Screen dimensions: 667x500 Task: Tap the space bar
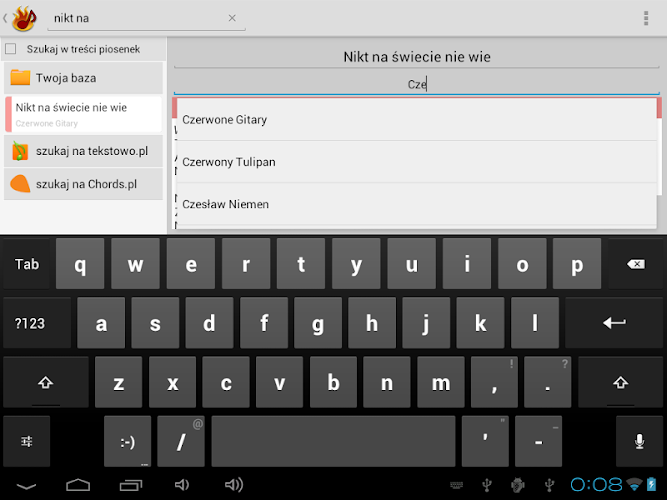(x=333, y=441)
